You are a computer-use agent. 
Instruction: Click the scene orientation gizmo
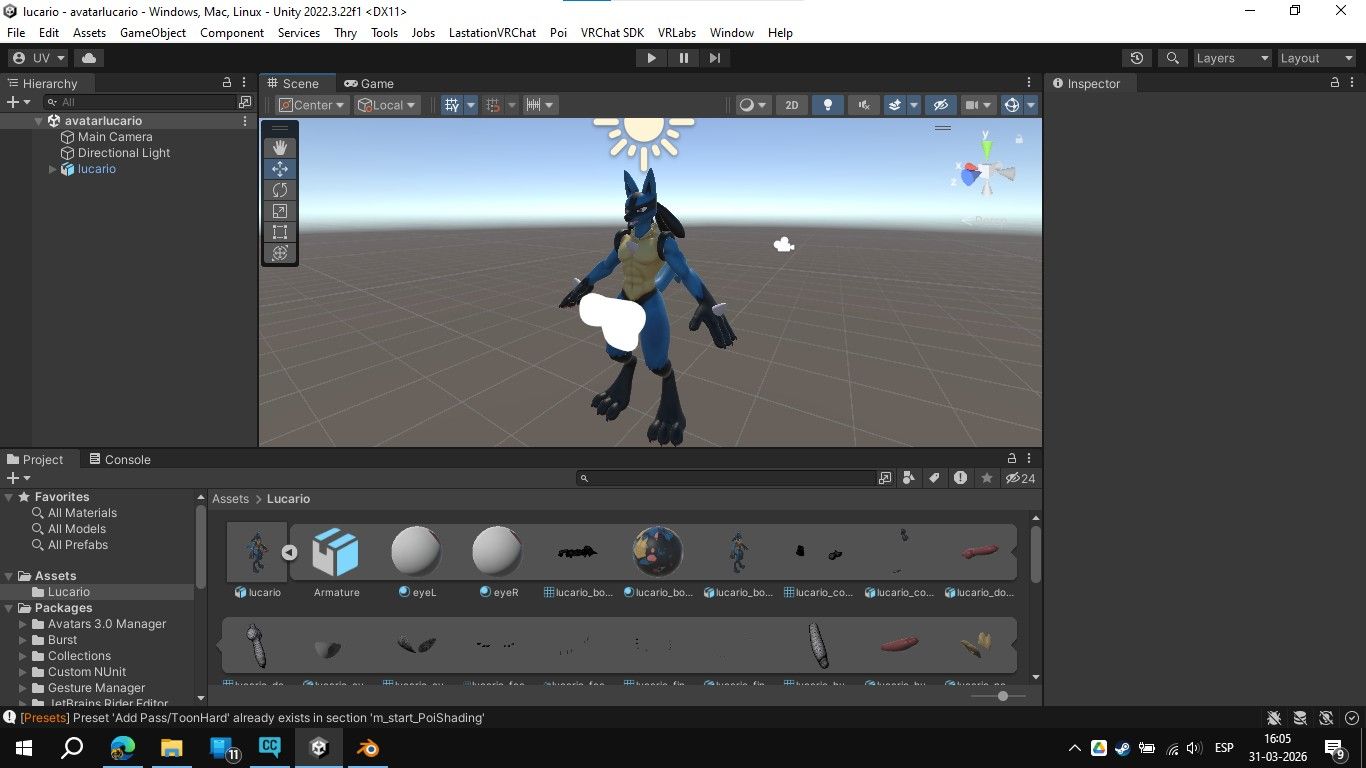tap(986, 172)
